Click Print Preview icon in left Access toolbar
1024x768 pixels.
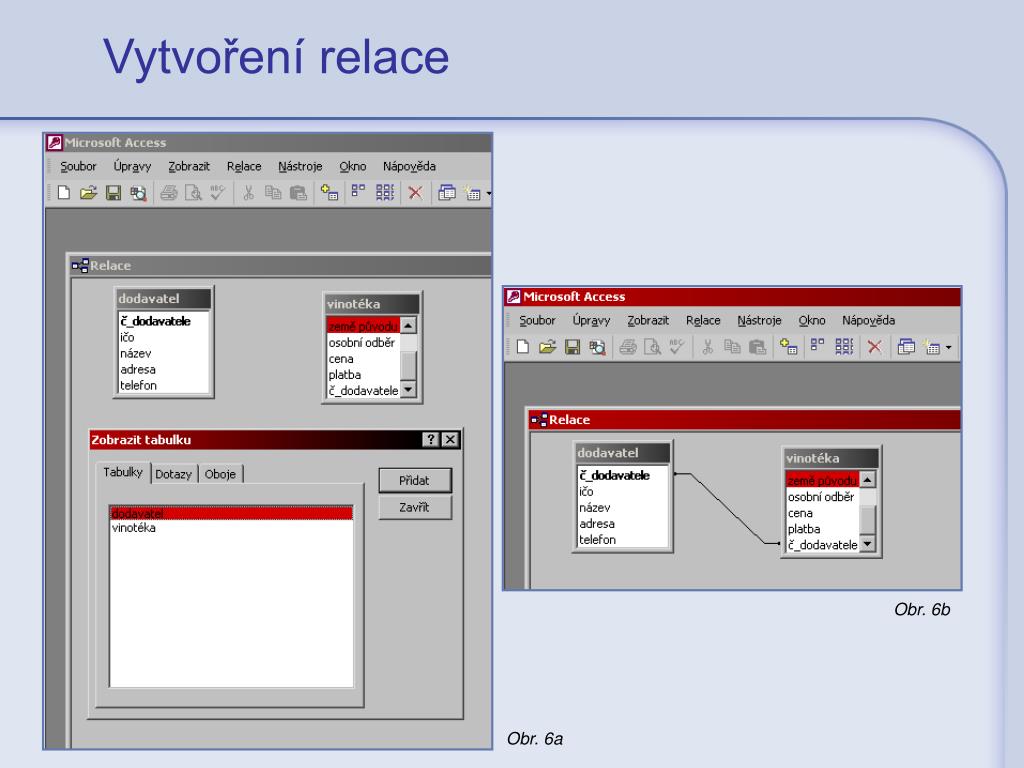(x=193, y=193)
